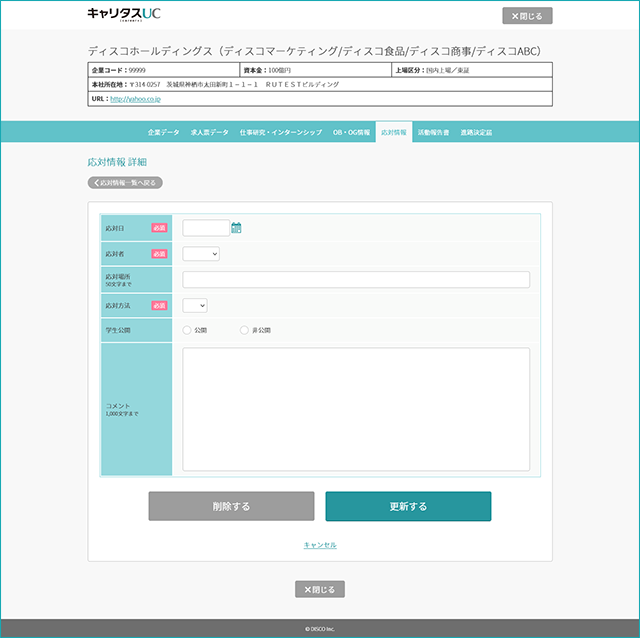Click the ディスコホールディングス company title
640x638 pixels.
click(314, 51)
